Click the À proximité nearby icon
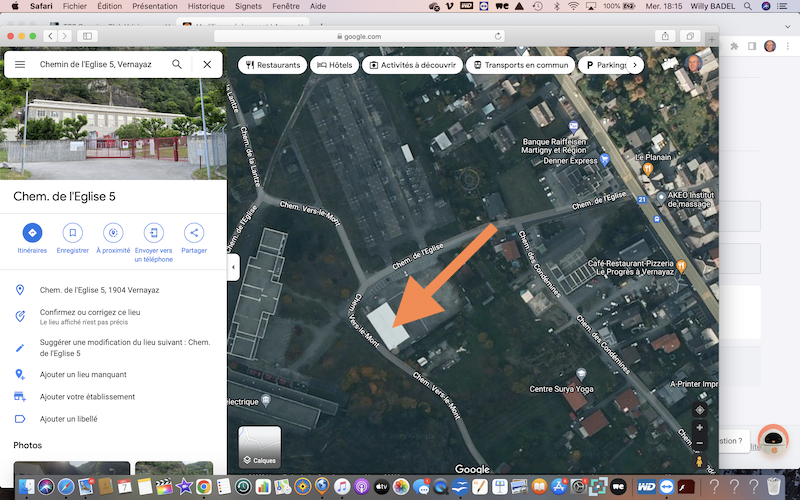Viewport: 800px width, 500px height. point(113,233)
